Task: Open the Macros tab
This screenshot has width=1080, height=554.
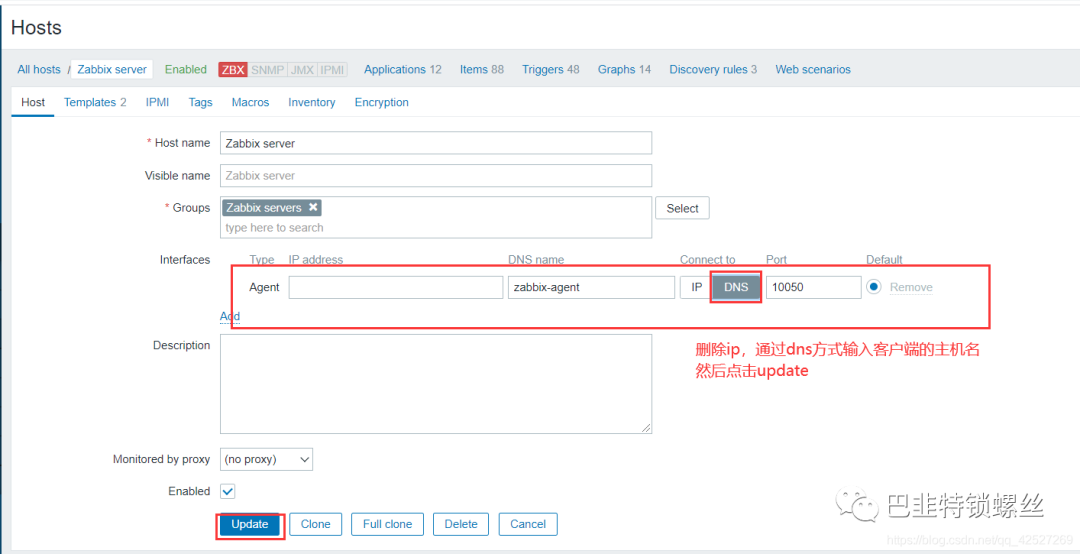Action: [x=250, y=102]
